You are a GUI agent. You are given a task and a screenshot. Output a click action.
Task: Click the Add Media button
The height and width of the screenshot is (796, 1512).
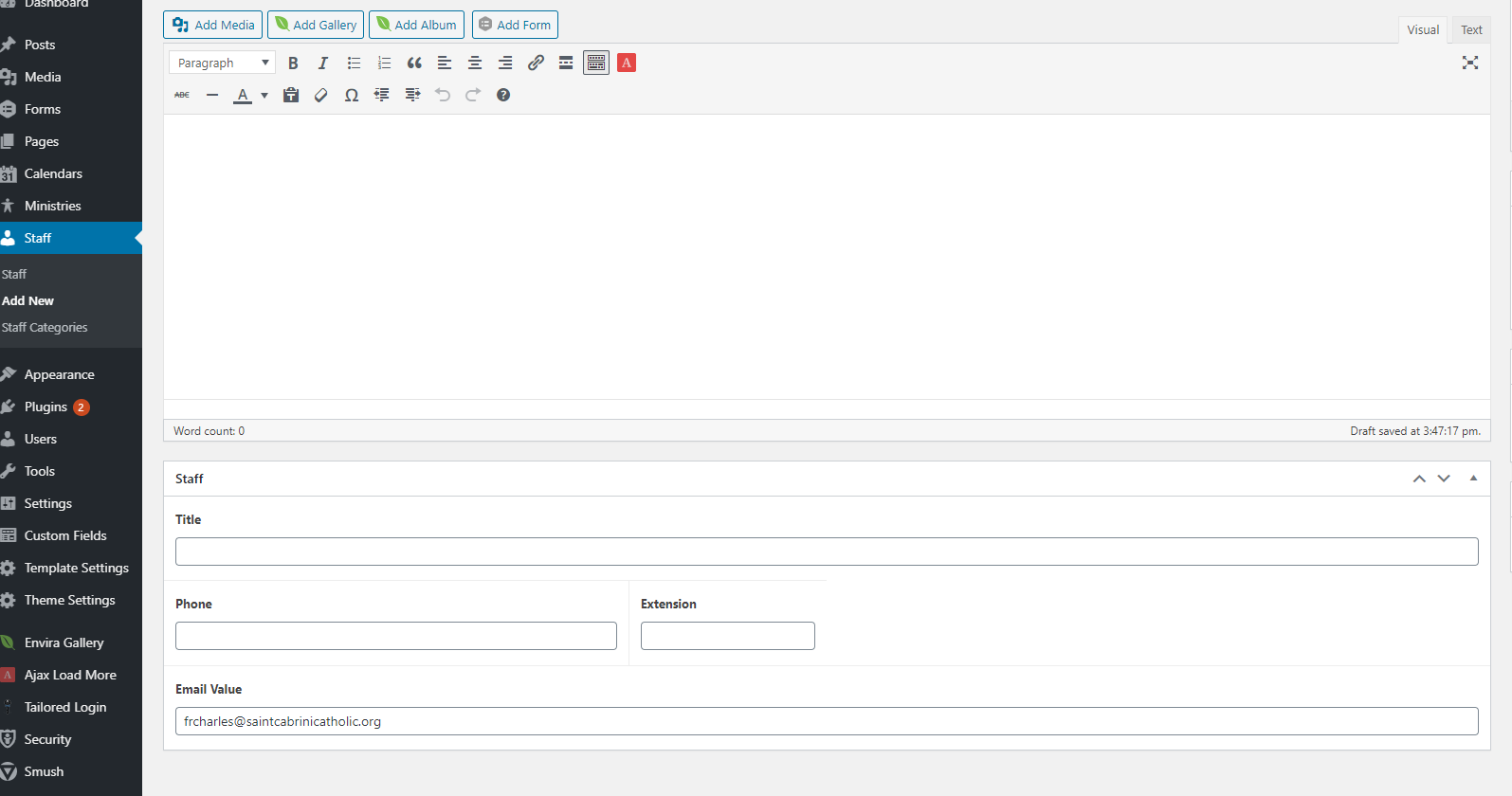click(x=214, y=26)
